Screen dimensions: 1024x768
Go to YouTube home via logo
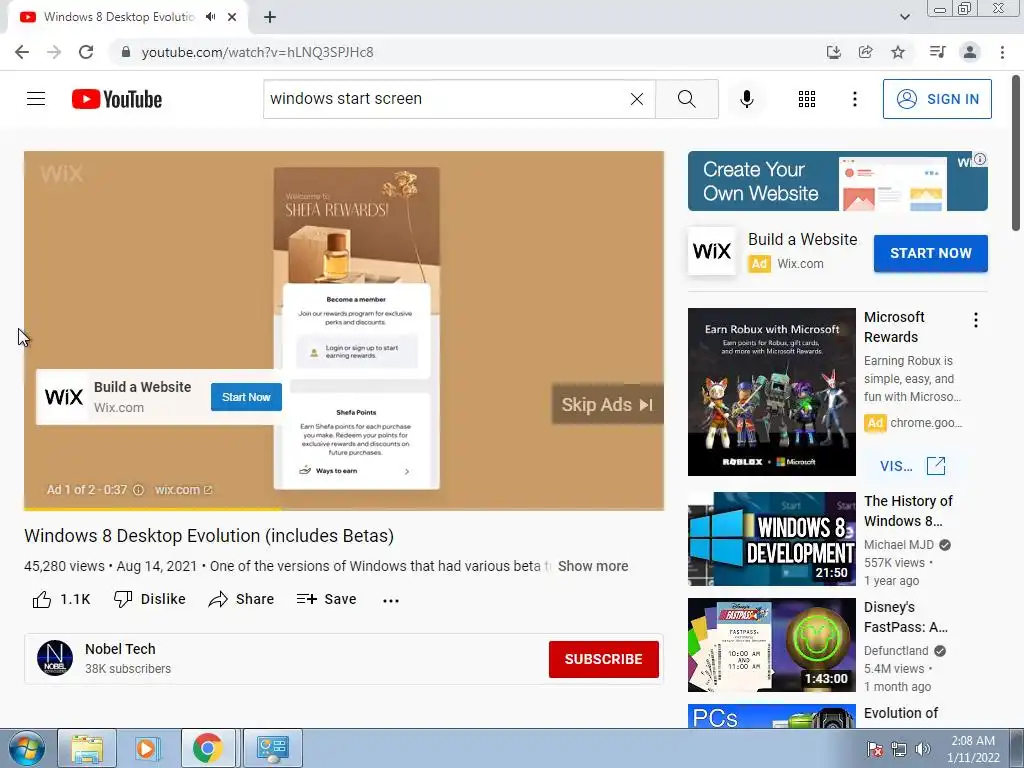click(117, 99)
